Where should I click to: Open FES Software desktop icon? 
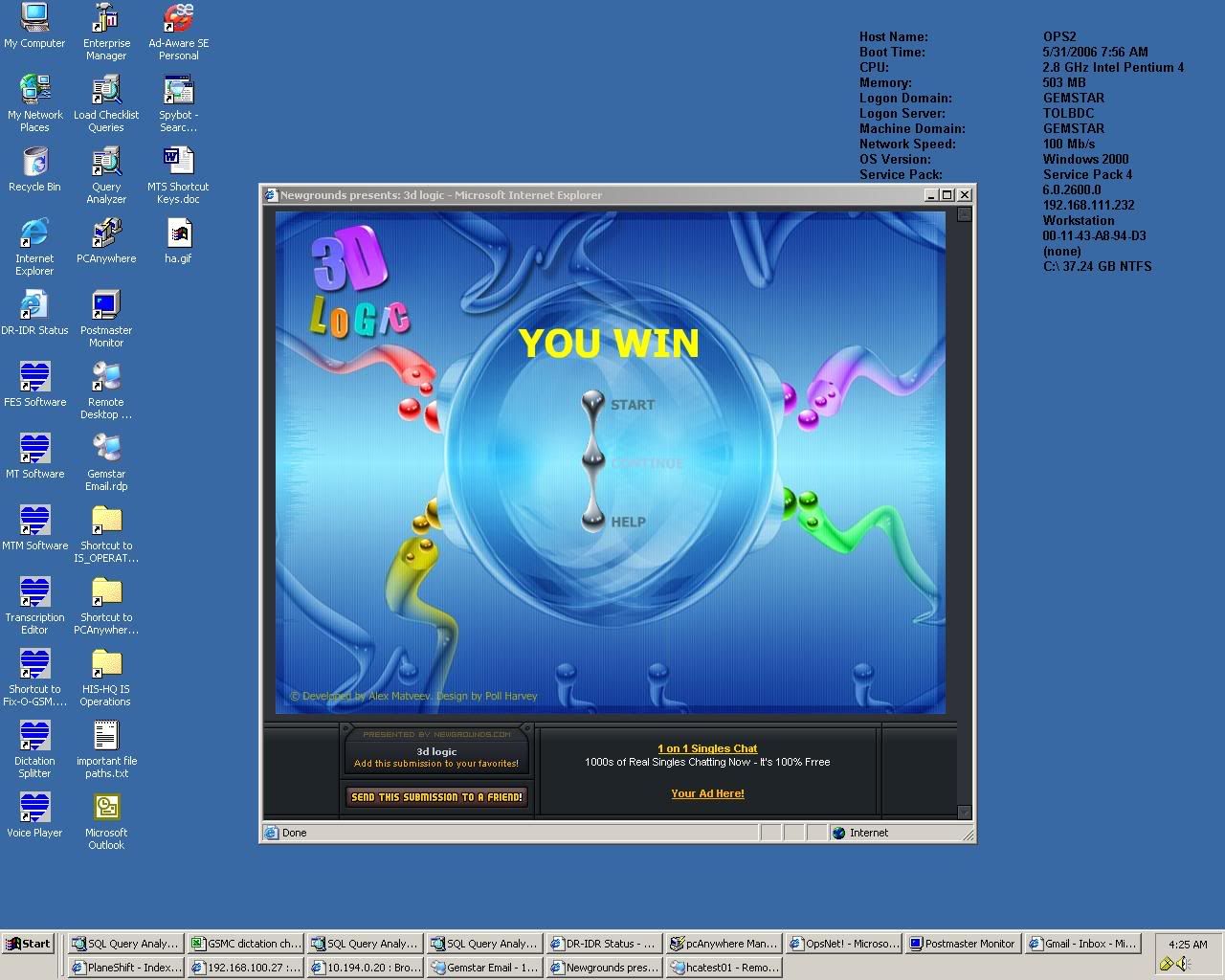tap(34, 385)
